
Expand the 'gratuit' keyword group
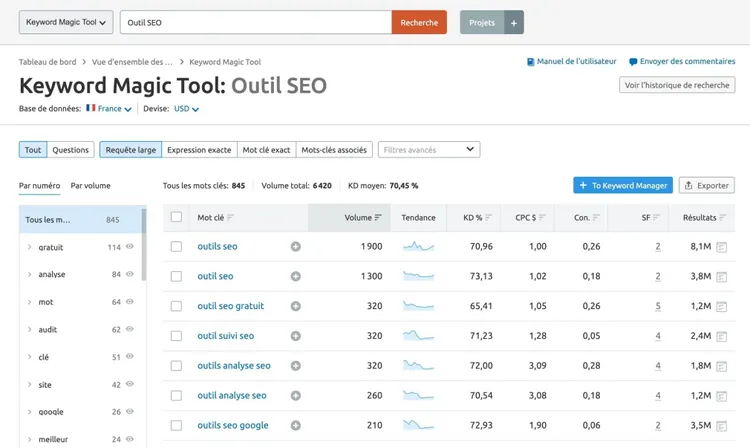point(30,247)
